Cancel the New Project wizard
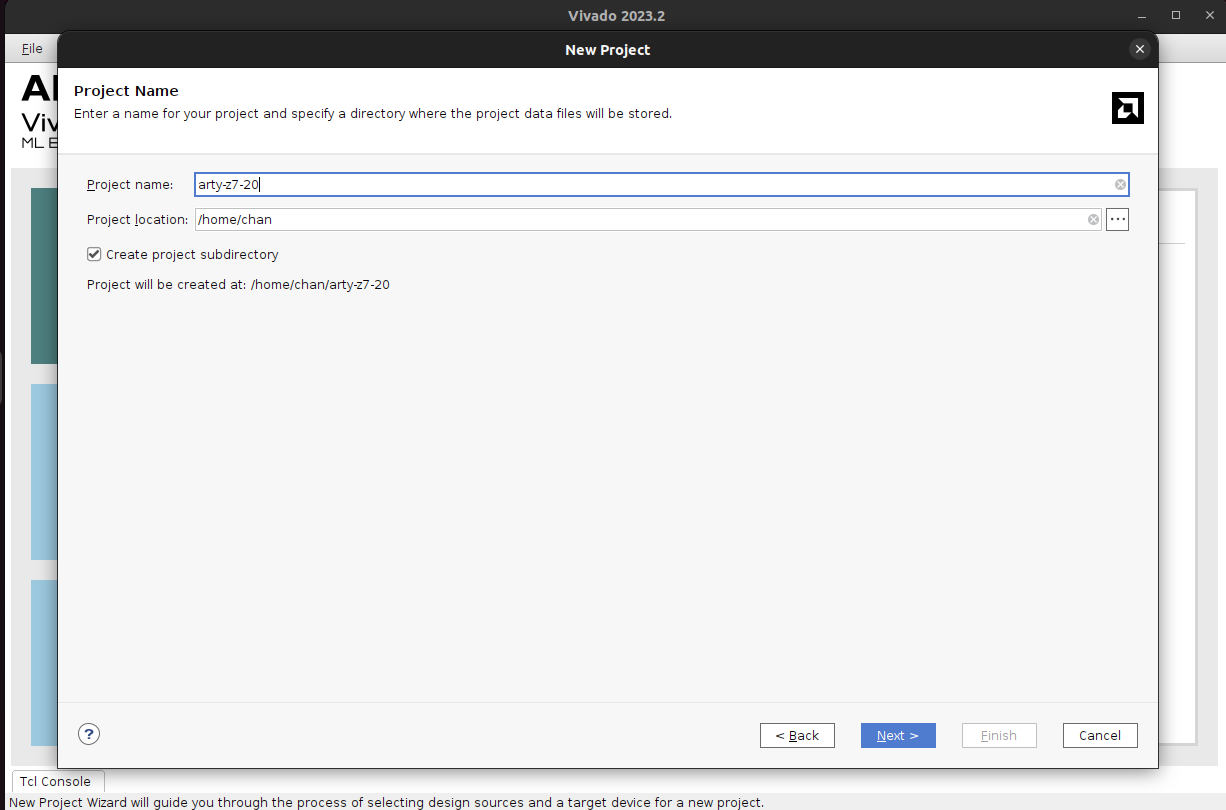Image resolution: width=1226 pixels, height=810 pixels. 1100,735
